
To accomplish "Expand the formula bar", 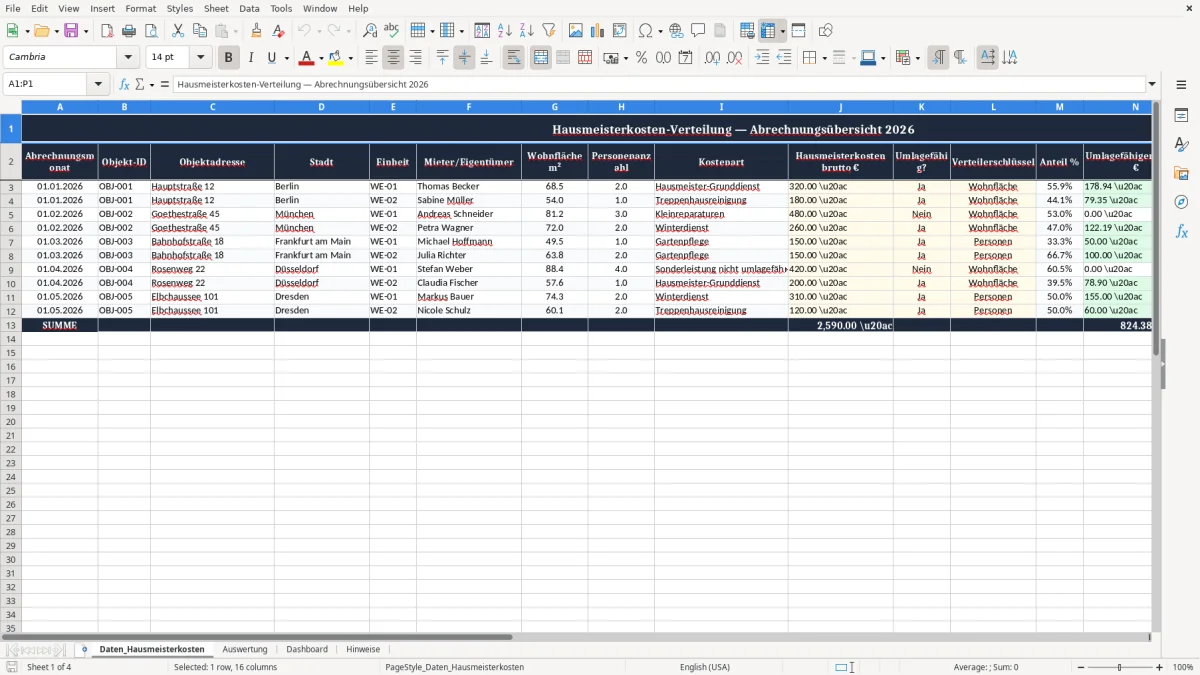I will coord(1152,85).
